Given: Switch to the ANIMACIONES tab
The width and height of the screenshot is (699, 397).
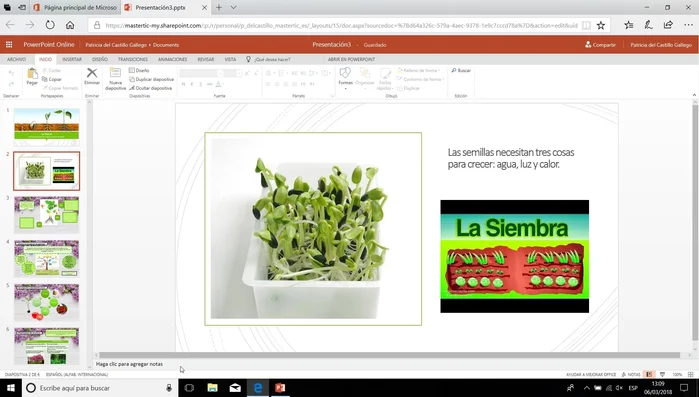Looking at the screenshot, I should click(x=173, y=59).
